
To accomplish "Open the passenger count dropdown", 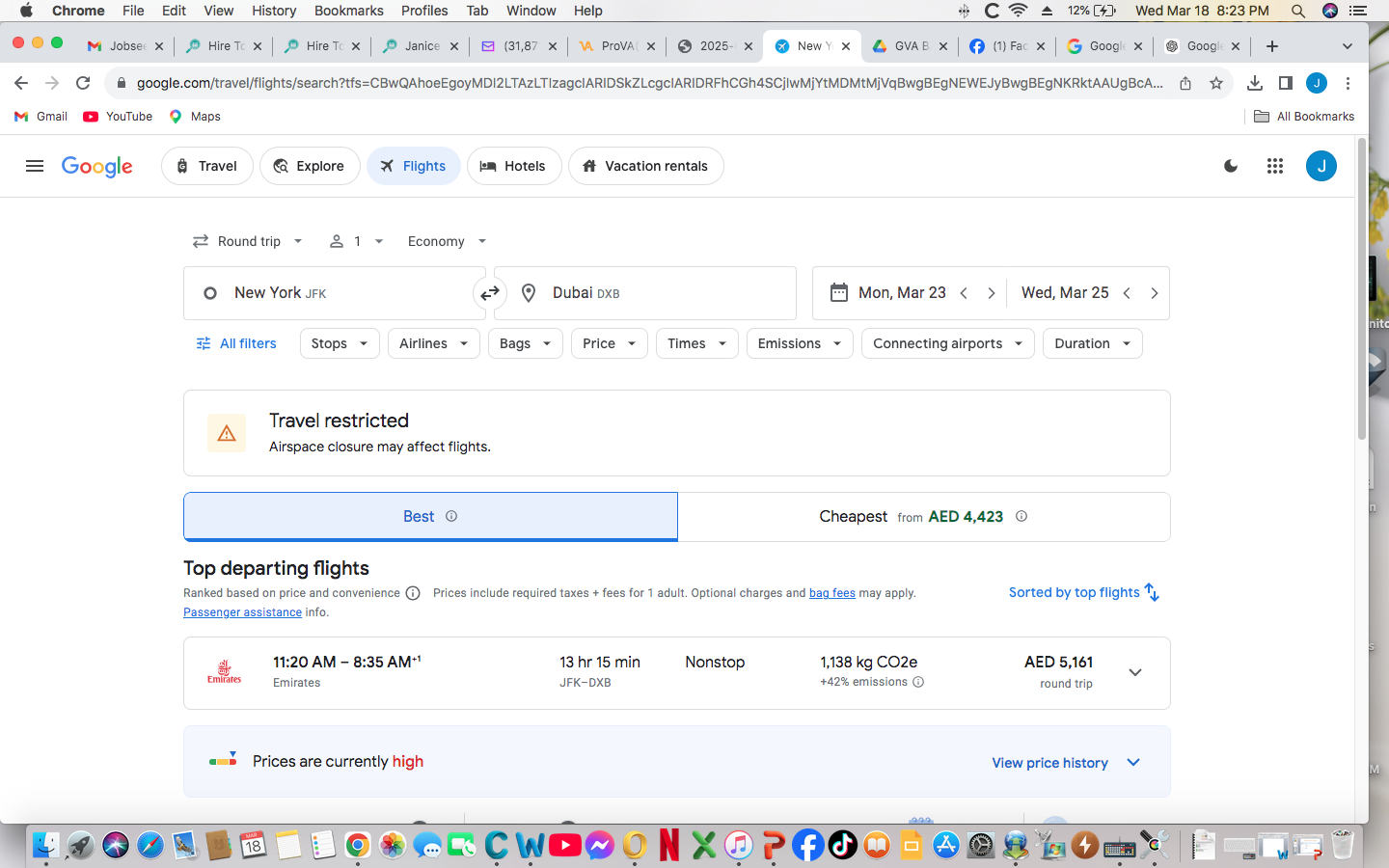I will click(357, 241).
